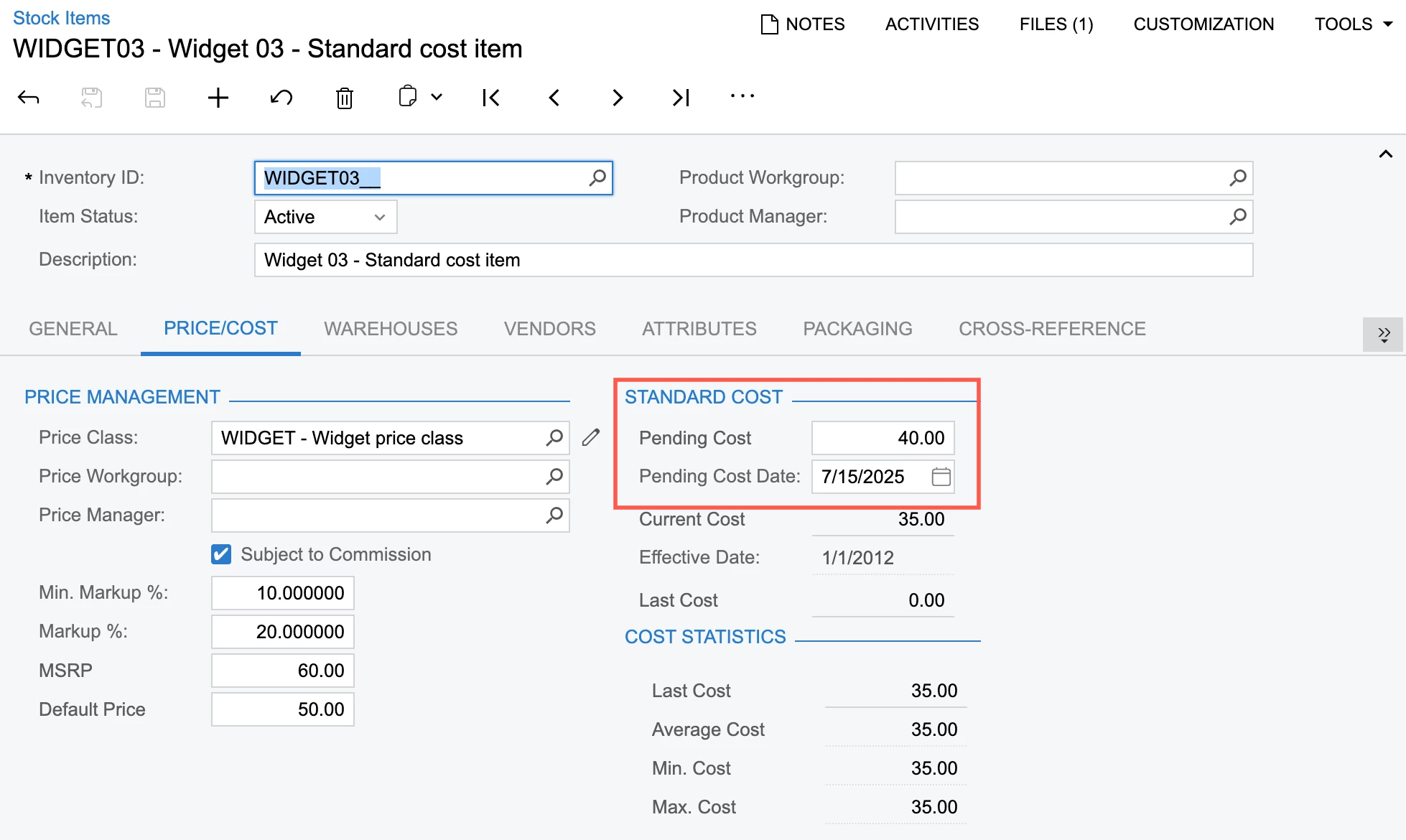This screenshot has height=840, width=1406.
Task: Click the Stock Items breadcrumb link
Action: [x=61, y=17]
